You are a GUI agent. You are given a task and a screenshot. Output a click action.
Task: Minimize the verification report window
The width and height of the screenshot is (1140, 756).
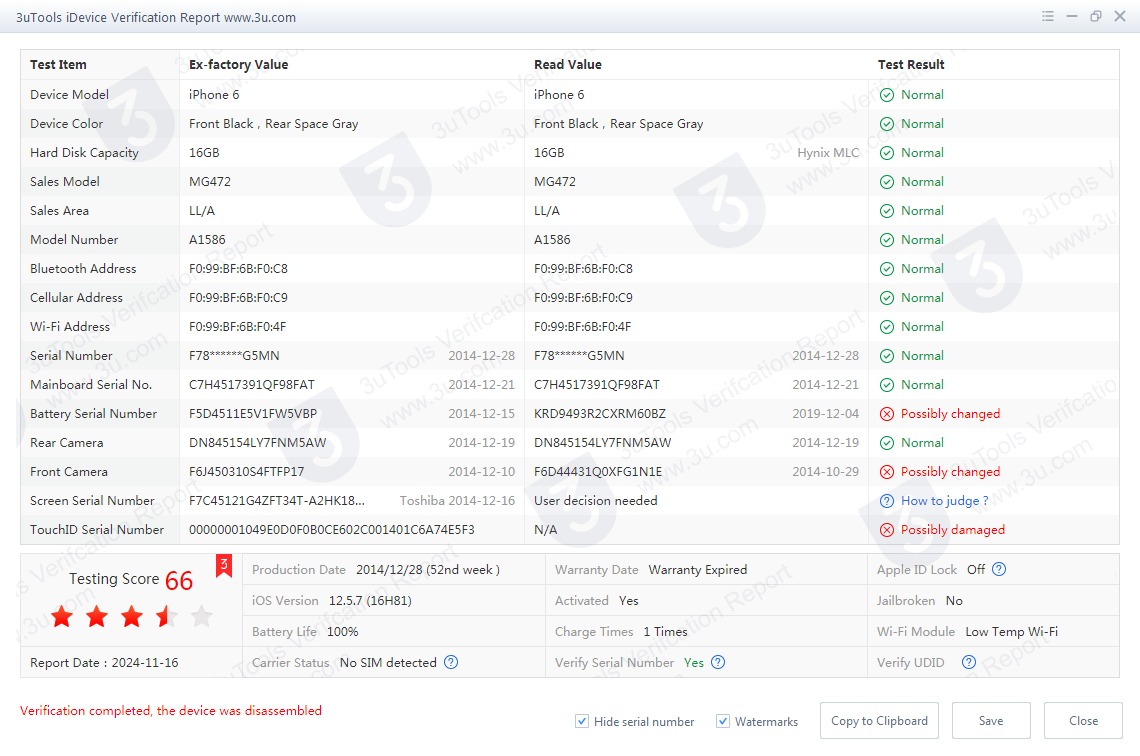coord(1072,16)
